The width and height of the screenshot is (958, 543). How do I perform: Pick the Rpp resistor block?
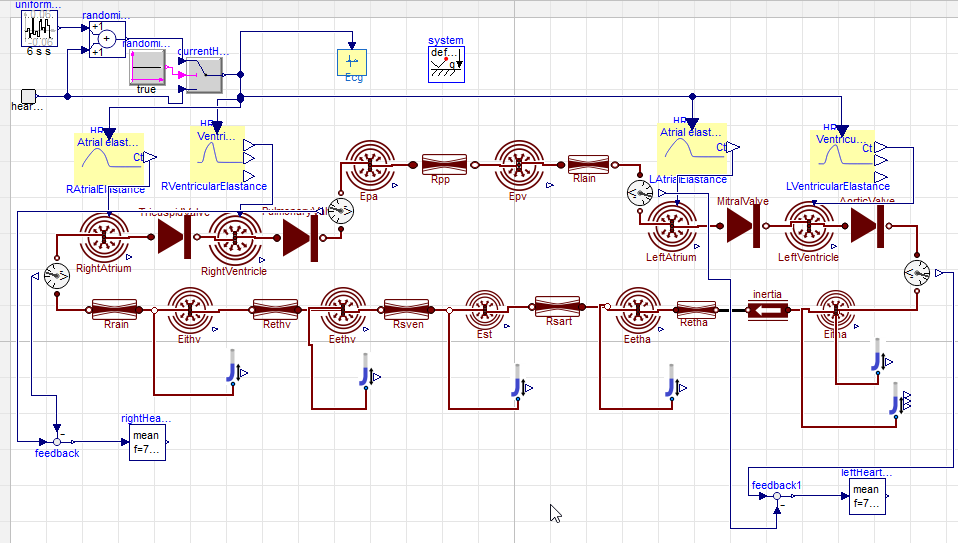[440, 164]
